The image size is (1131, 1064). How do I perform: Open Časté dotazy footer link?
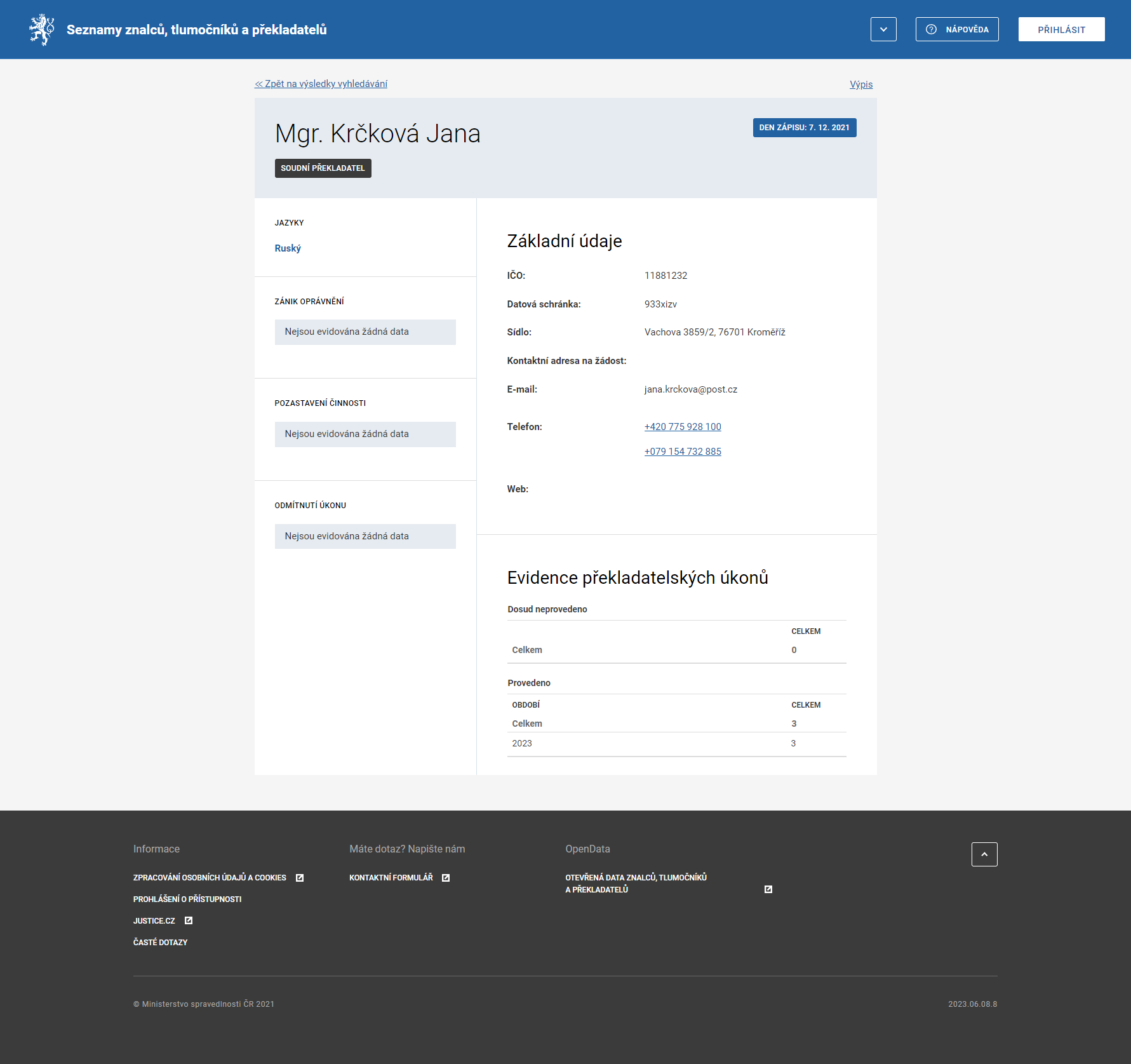(160, 943)
